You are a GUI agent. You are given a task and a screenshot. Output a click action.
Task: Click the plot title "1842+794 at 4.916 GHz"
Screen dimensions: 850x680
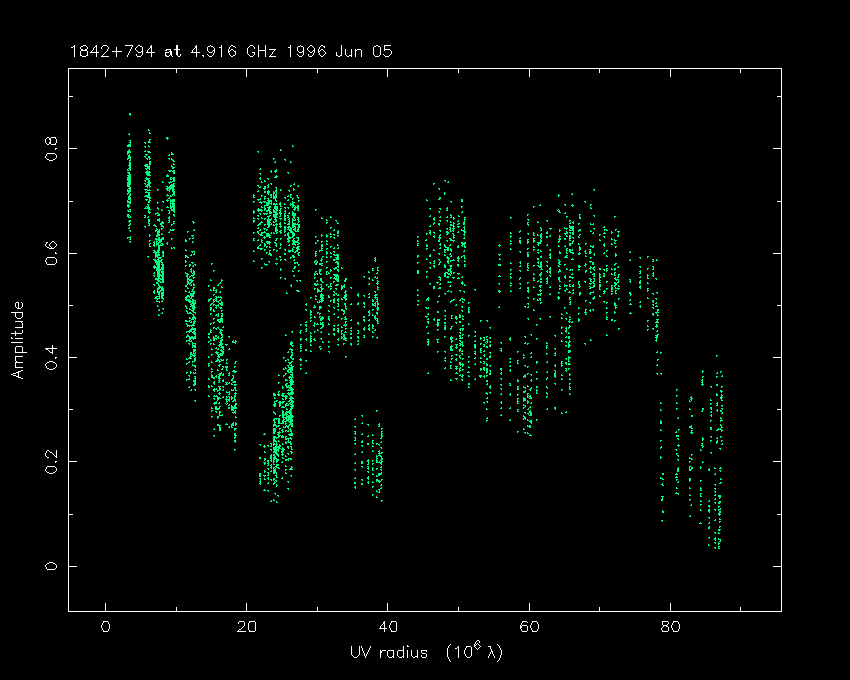[x=182, y=52]
